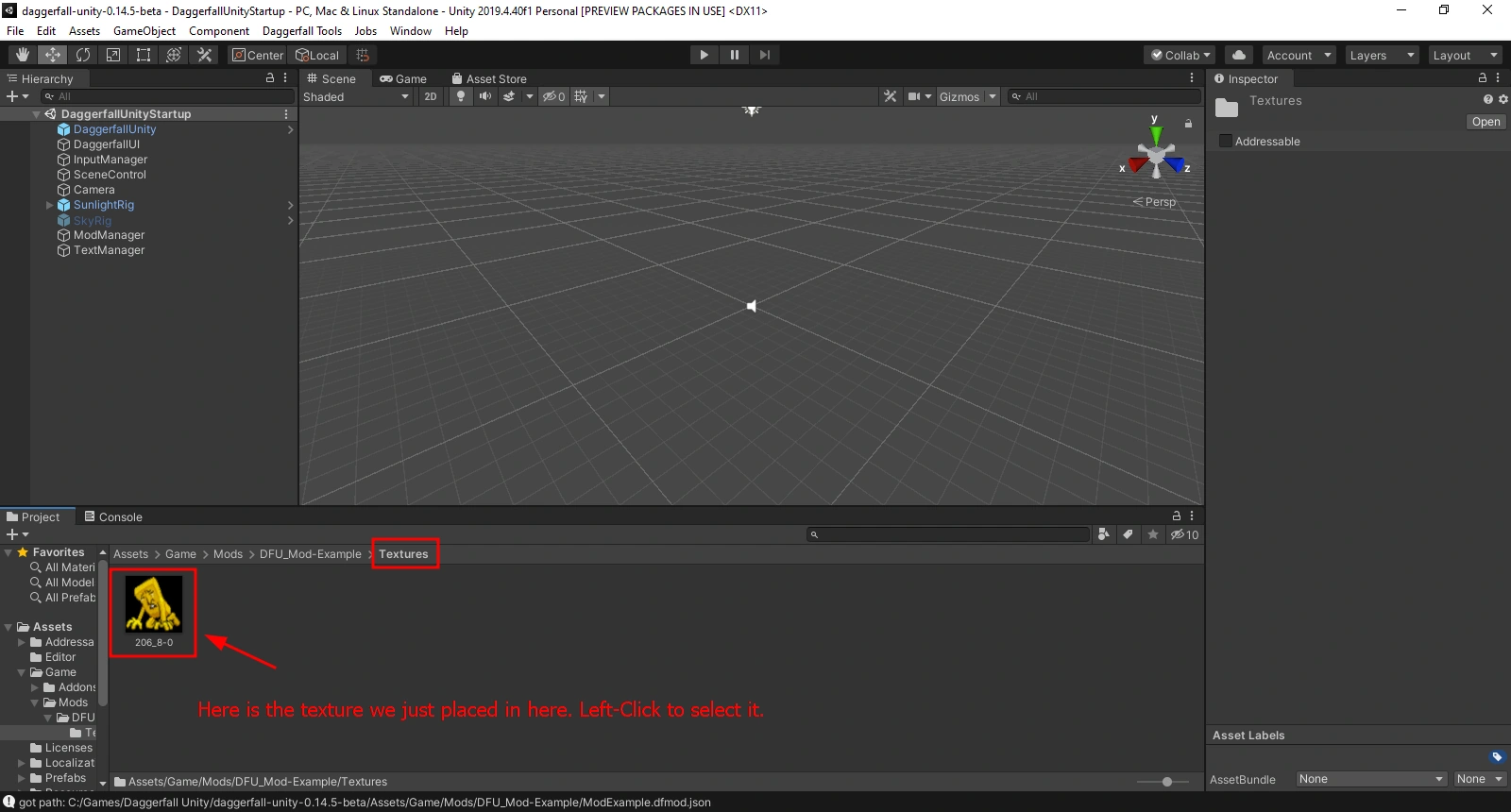Lock the Inspector panel
The width and height of the screenshot is (1511, 812).
click(x=1483, y=78)
